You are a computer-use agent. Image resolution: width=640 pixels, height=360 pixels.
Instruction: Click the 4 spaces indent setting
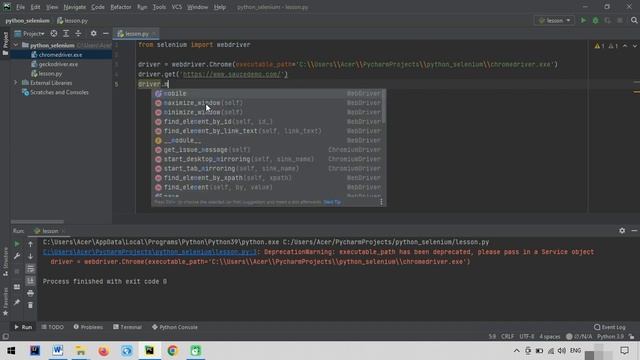point(550,337)
